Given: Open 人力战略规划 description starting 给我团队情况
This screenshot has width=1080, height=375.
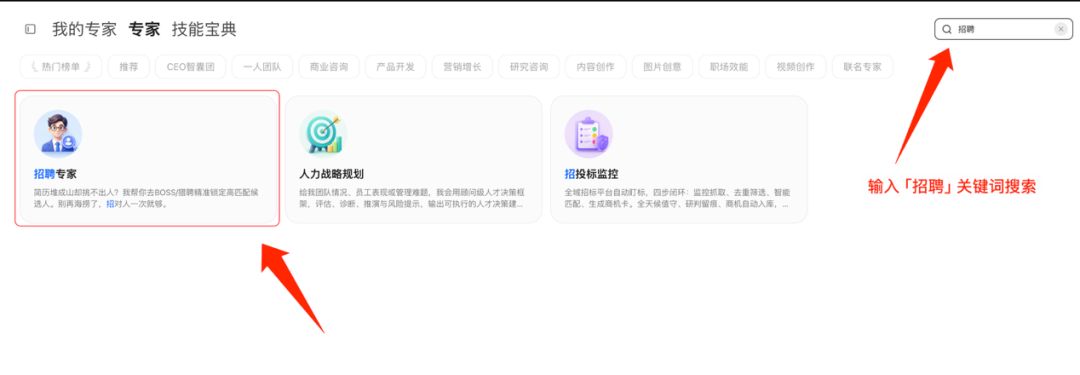Looking at the screenshot, I should tap(412, 198).
